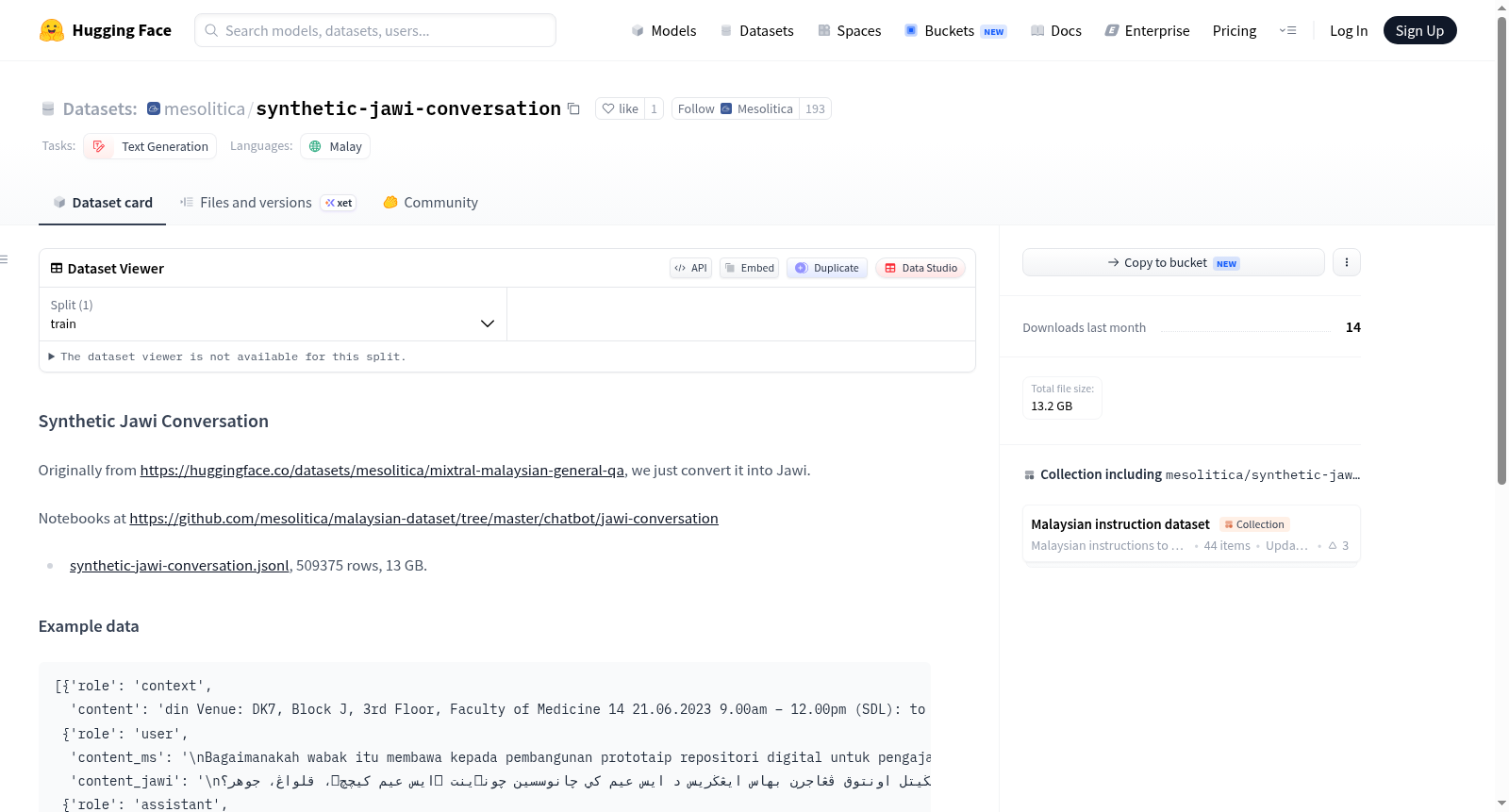The image size is (1509, 812).
Task: Click Copy to bucket button
Action: pyautogui.click(x=1173, y=262)
